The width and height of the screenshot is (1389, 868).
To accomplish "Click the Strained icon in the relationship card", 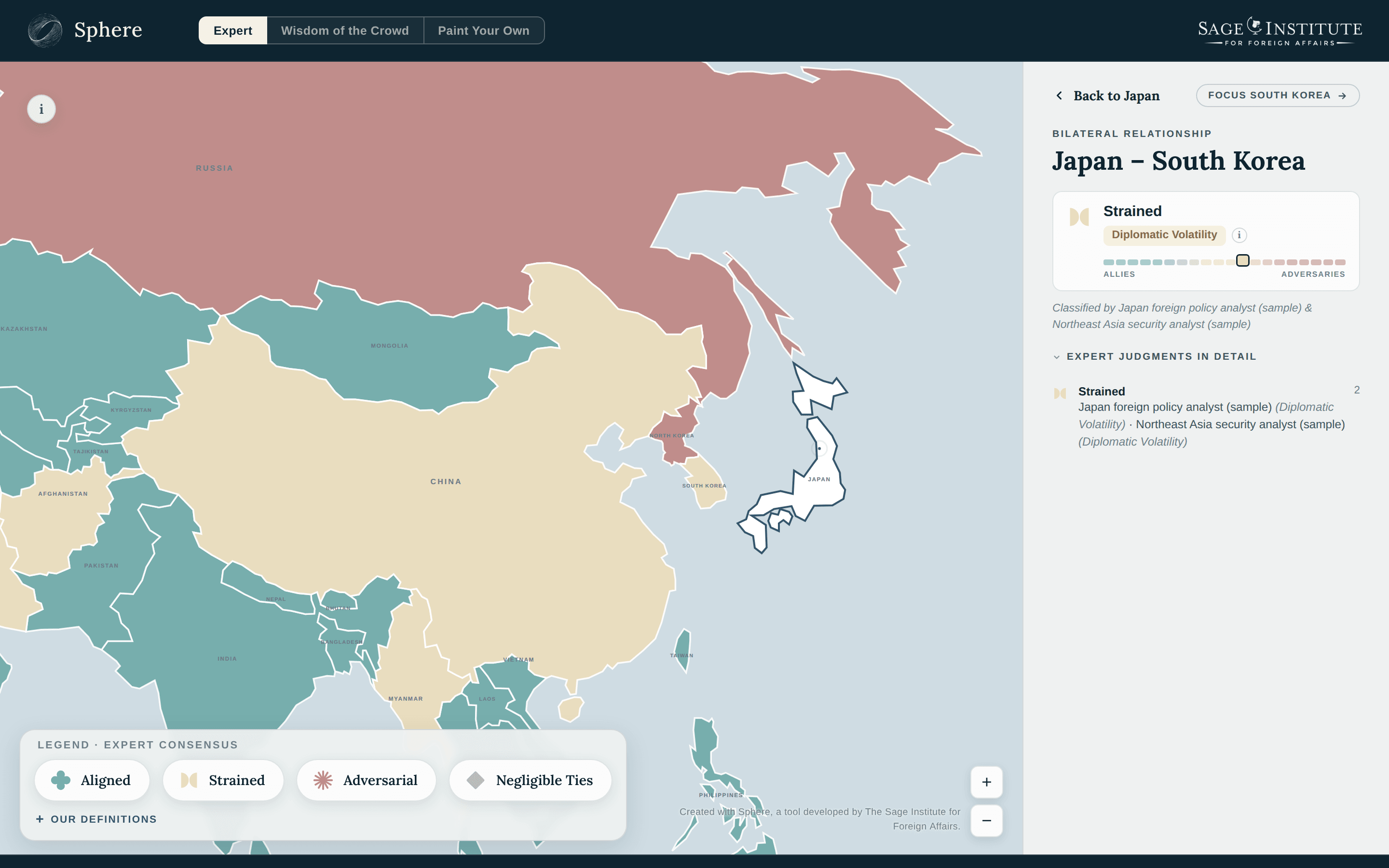I will point(1079,217).
